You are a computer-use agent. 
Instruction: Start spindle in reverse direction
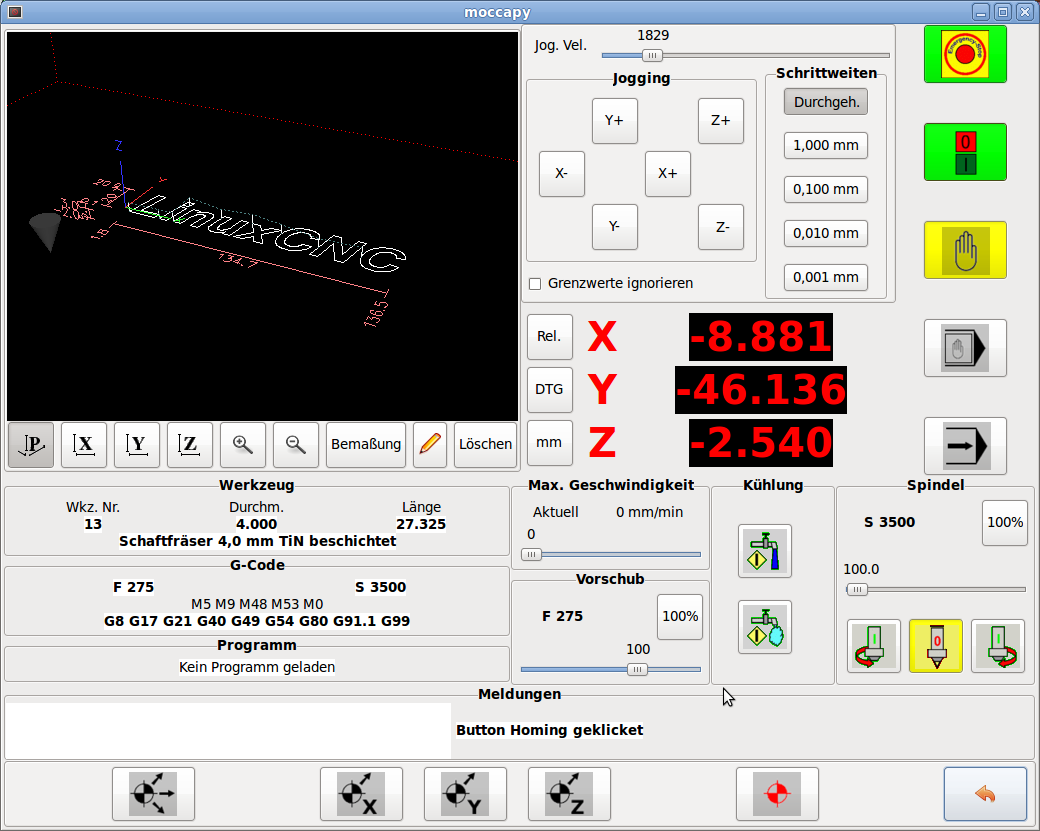pos(874,646)
